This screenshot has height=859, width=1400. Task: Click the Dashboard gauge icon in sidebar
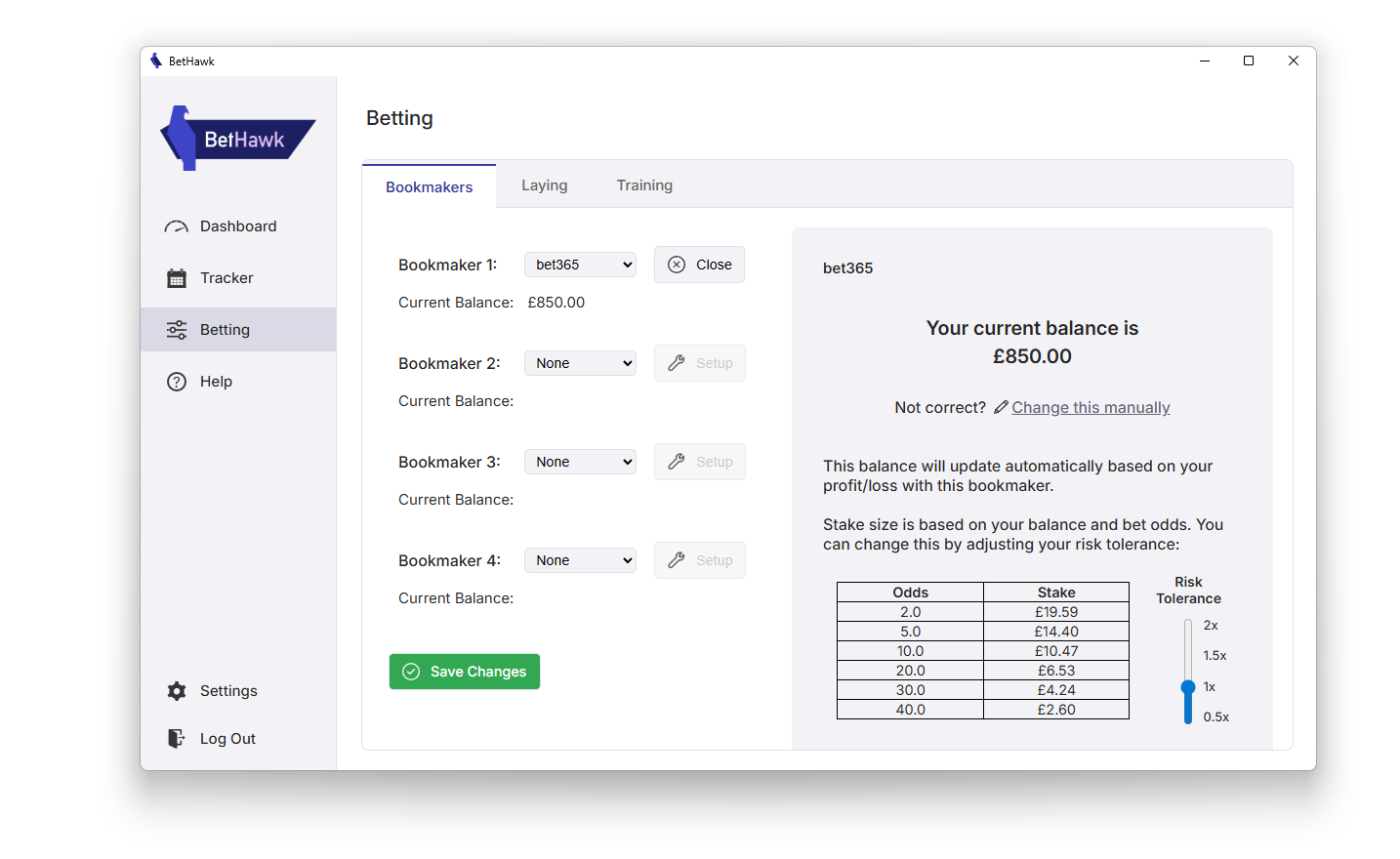(176, 226)
